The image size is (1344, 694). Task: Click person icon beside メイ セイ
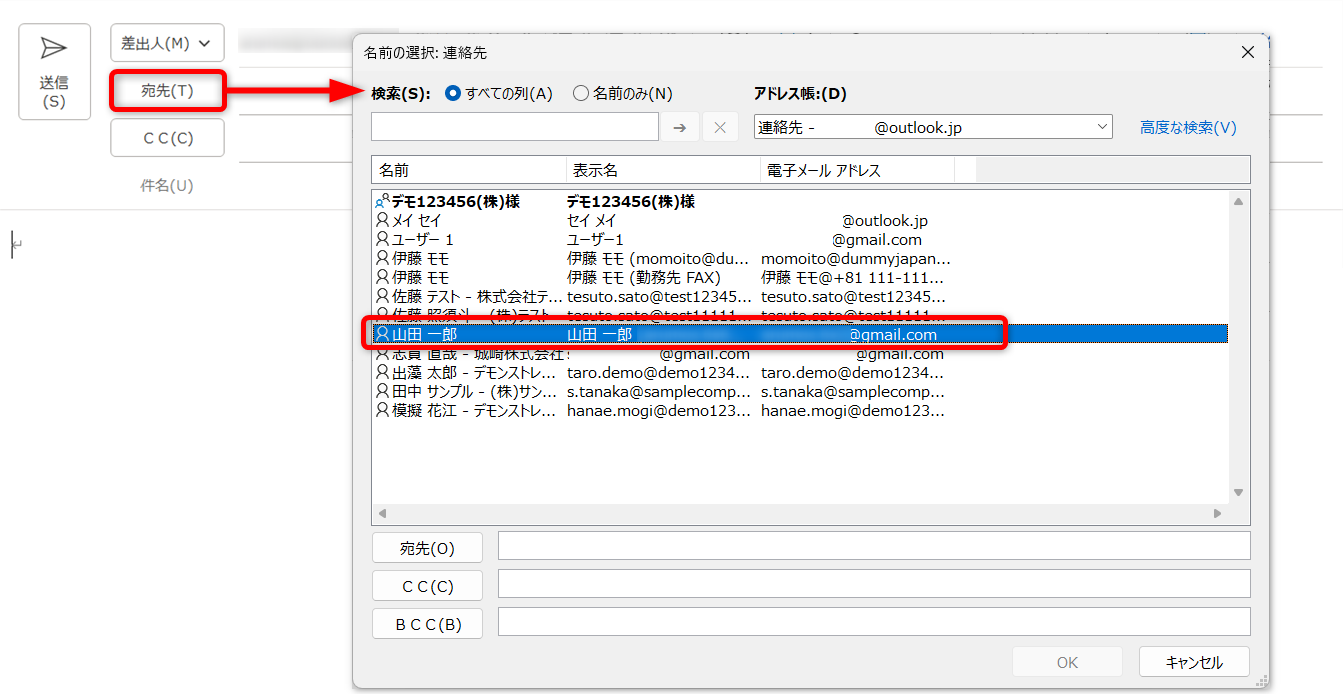point(382,220)
